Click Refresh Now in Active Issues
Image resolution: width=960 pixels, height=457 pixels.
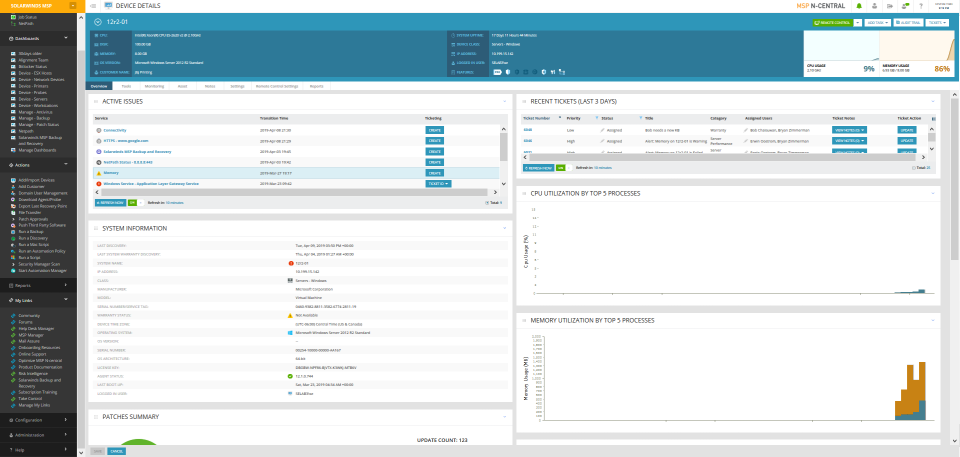tap(110, 202)
